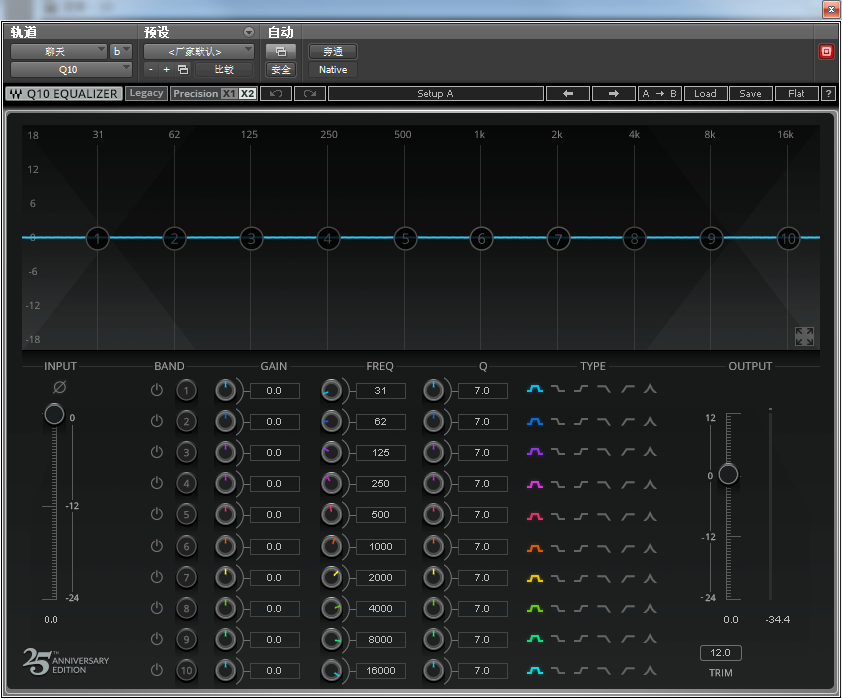
Task: Click band 6 frequency knob
Action: (x=331, y=547)
